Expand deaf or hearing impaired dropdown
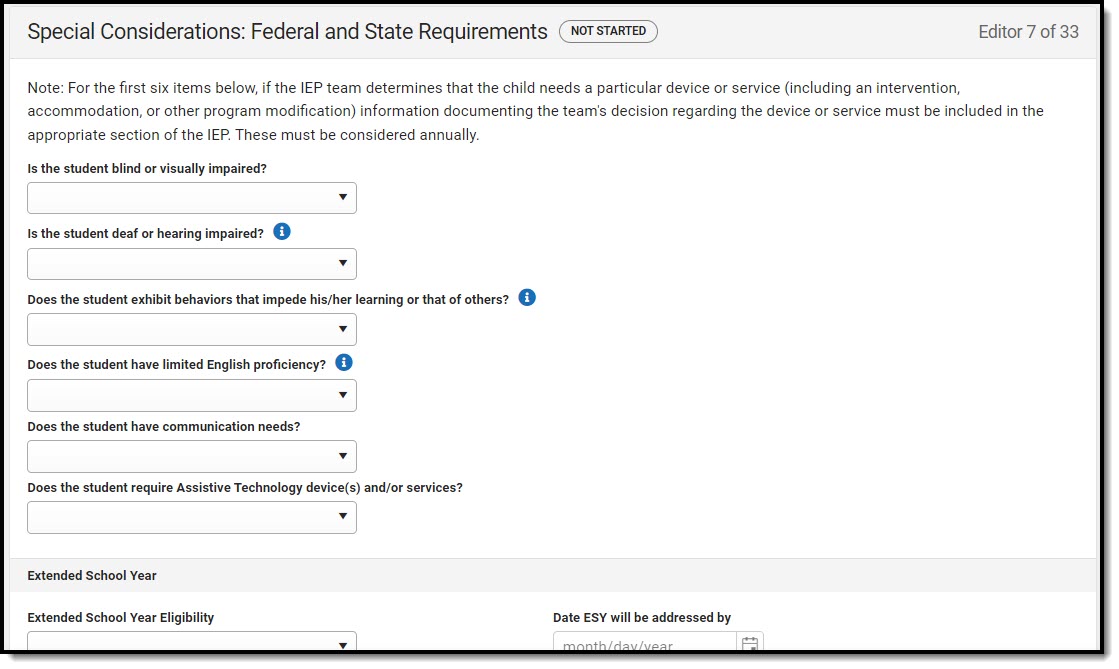Viewport: 1119px width, 669px height. (192, 264)
